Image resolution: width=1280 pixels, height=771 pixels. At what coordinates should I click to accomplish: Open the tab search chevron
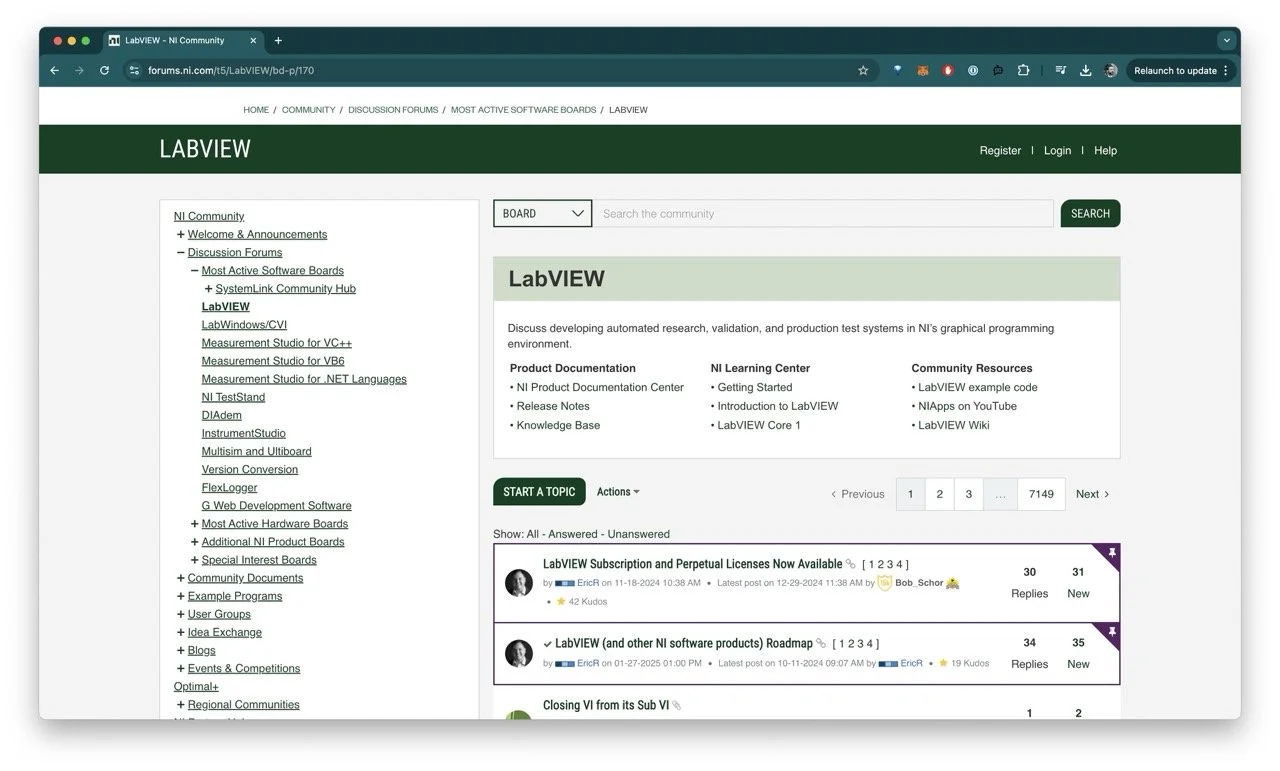click(1226, 41)
